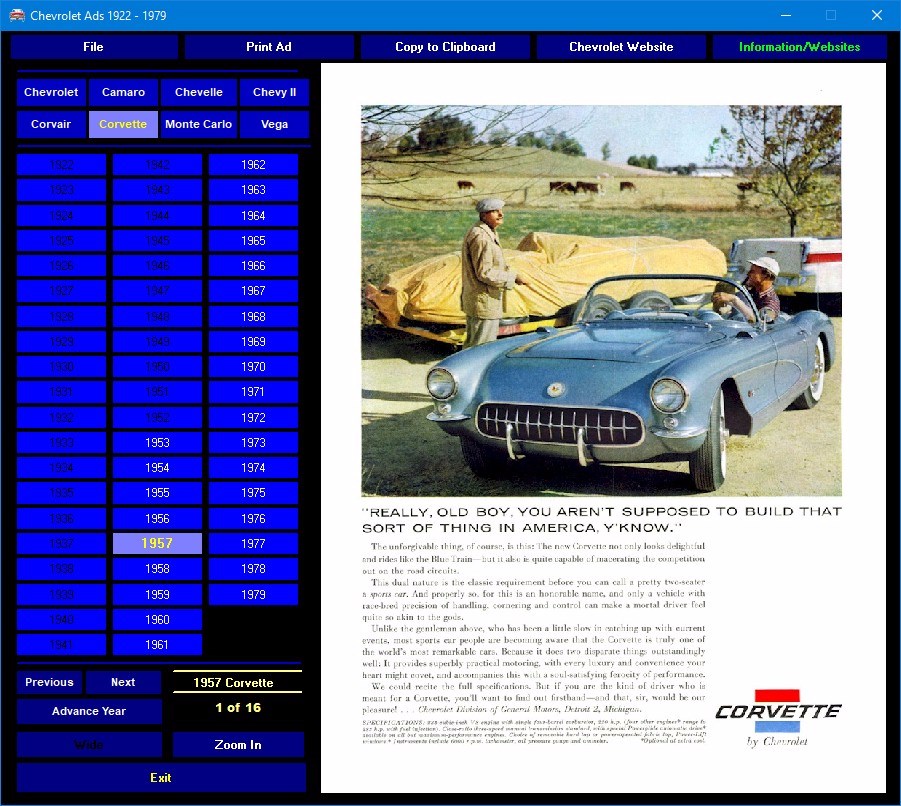
Task: Choose year 1971
Action: [253, 392]
